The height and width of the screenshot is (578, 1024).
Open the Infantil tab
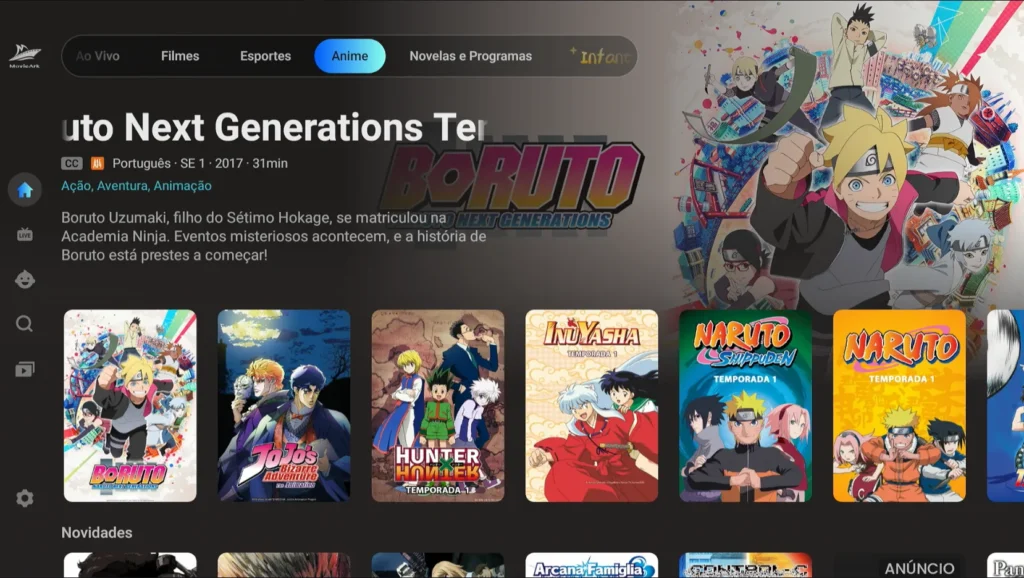click(x=601, y=56)
